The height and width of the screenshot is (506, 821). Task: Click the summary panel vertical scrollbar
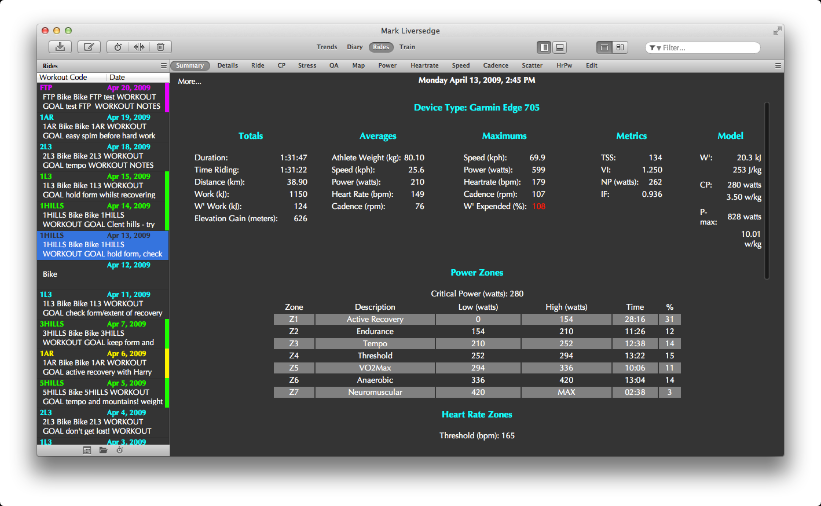[767, 191]
